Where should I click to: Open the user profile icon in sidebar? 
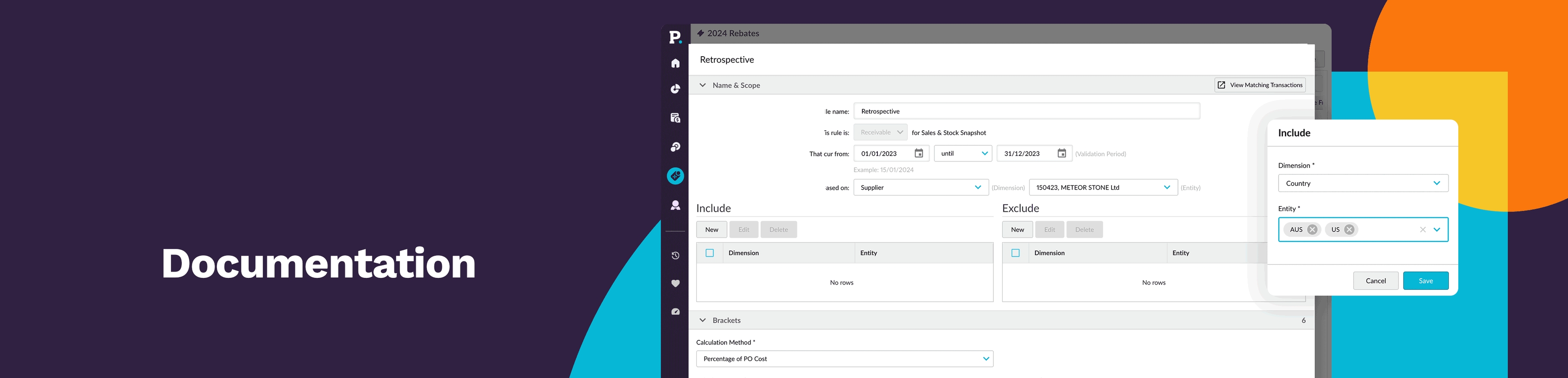click(x=675, y=206)
